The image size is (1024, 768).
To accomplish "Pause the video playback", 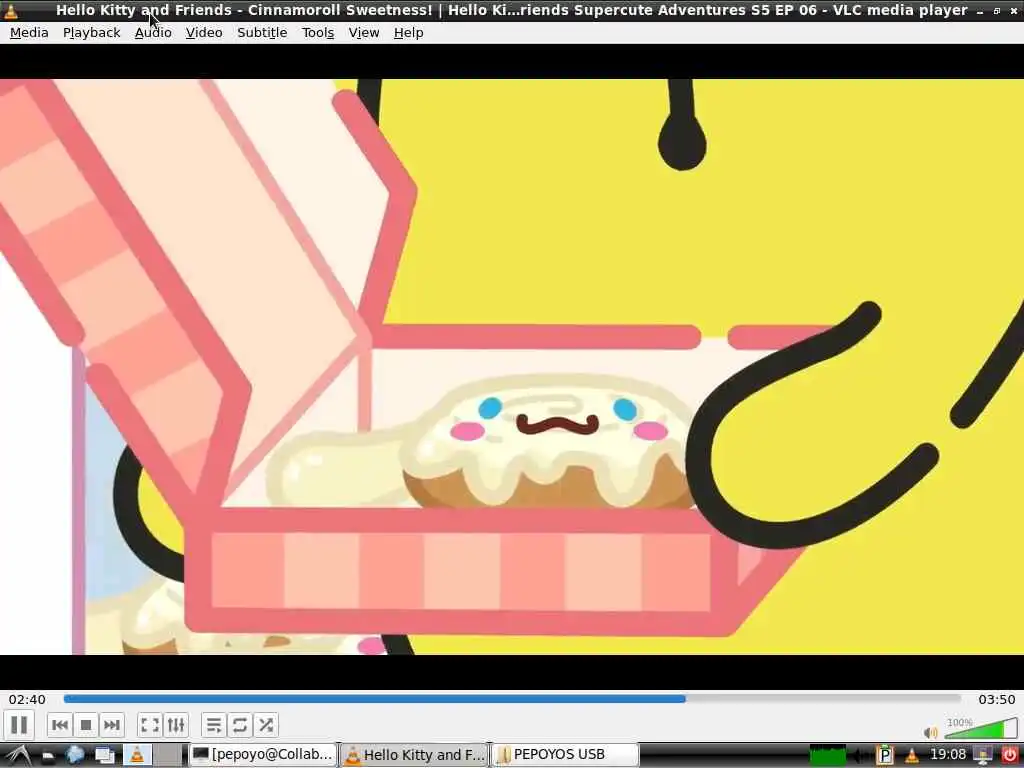I will click(19, 725).
